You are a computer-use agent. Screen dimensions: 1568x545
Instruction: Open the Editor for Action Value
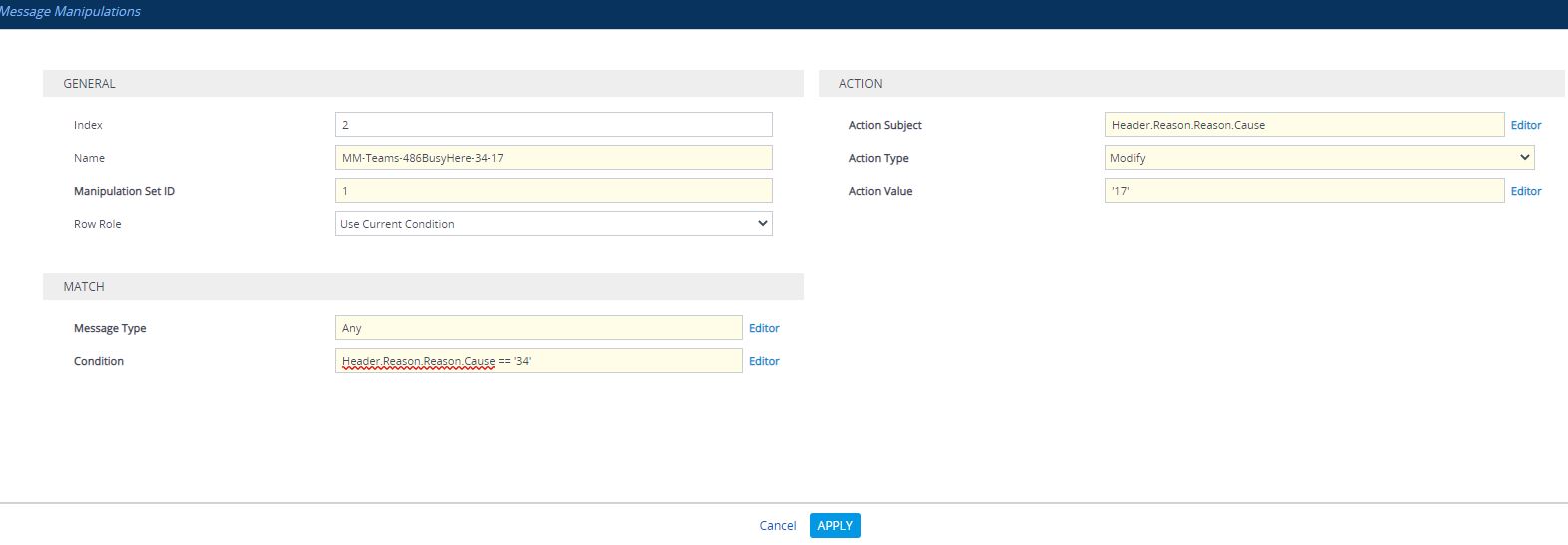(x=1525, y=191)
